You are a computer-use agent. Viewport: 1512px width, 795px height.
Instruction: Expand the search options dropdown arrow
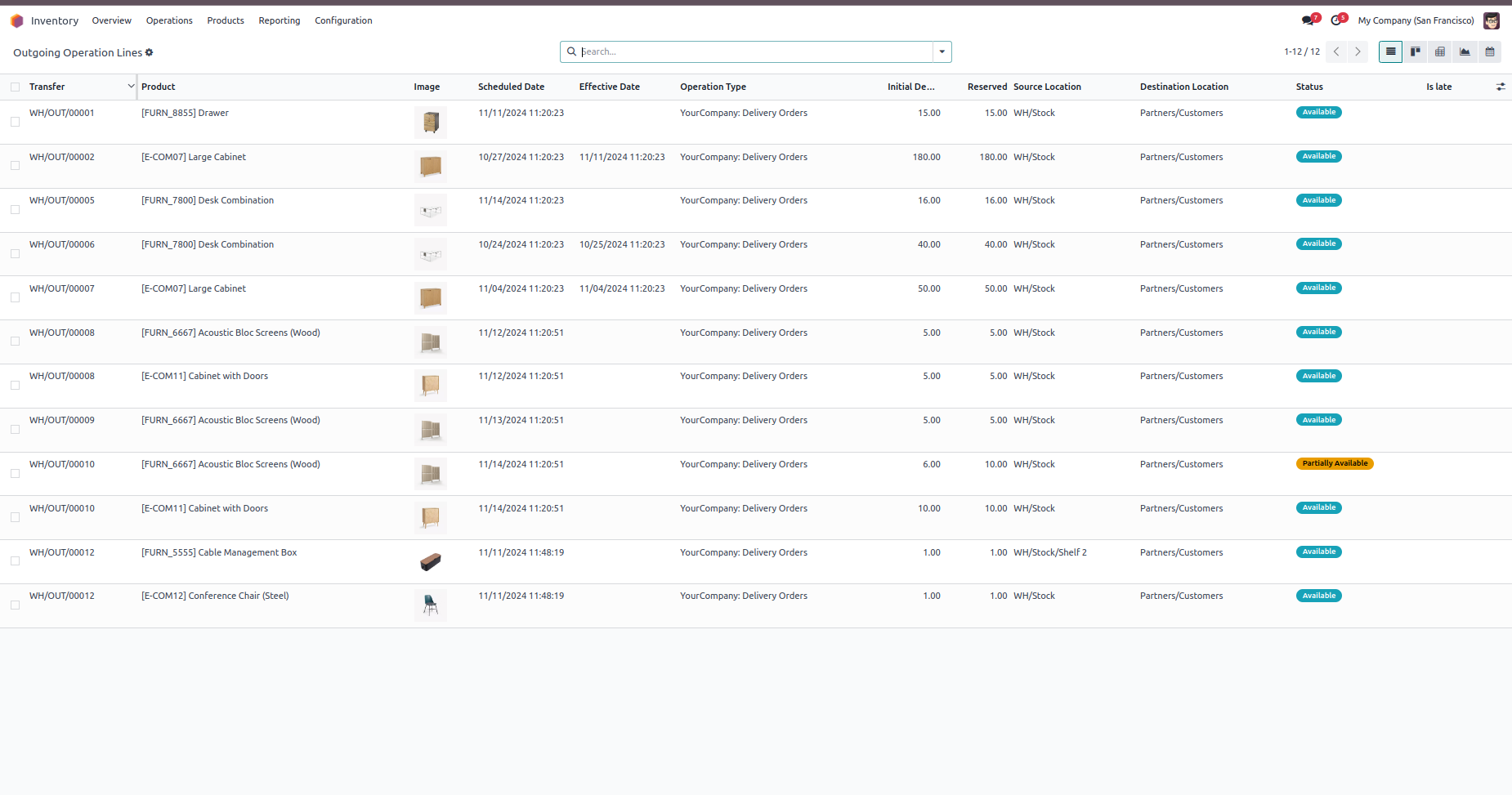tap(942, 51)
